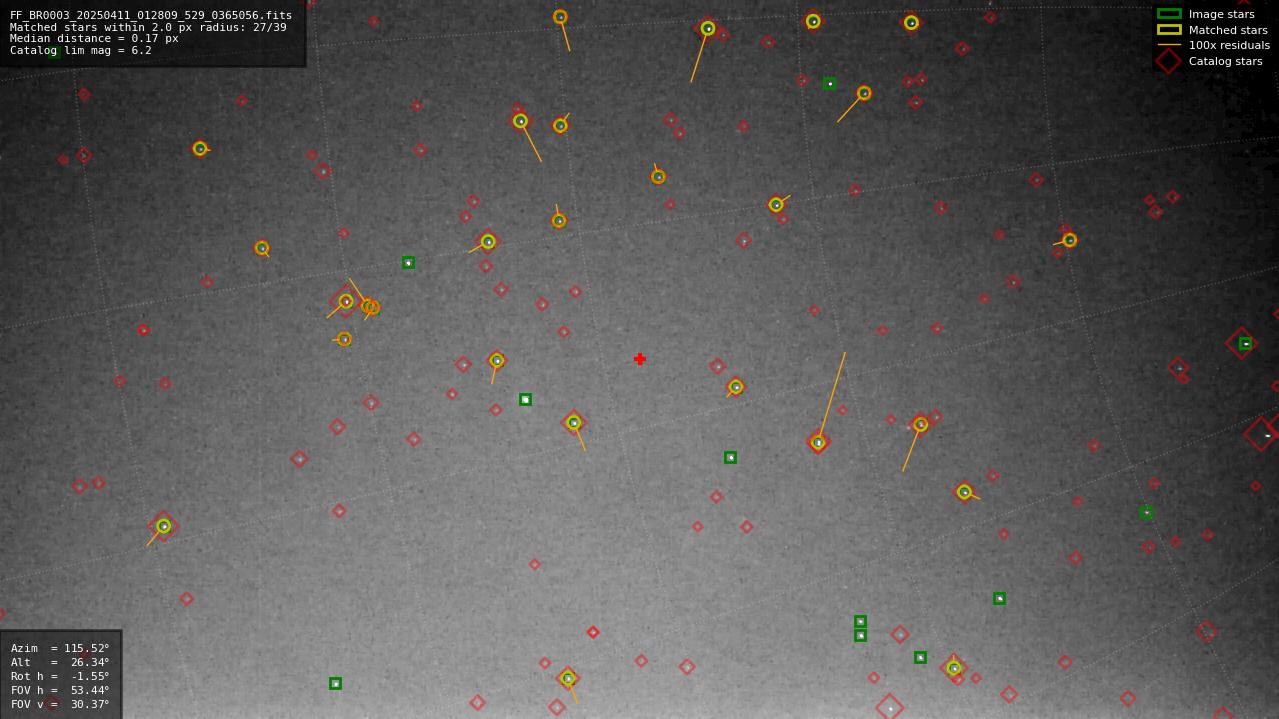Click the yellow Matched stars legend swatch
Screen dimensions: 1279x719
click(x=1169, y=30)
